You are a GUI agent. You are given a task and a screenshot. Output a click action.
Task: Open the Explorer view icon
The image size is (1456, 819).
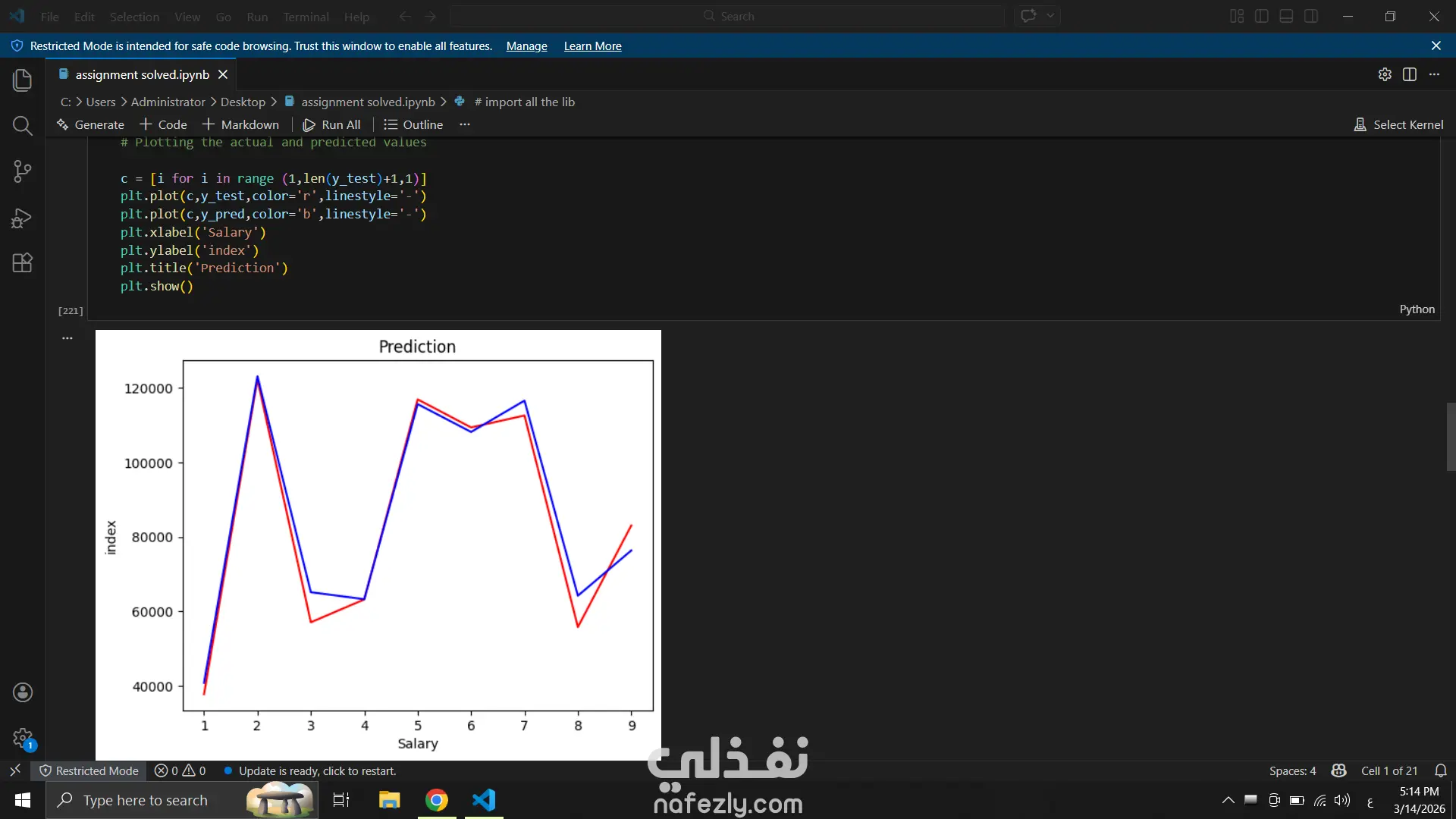[x=23, y=80]
